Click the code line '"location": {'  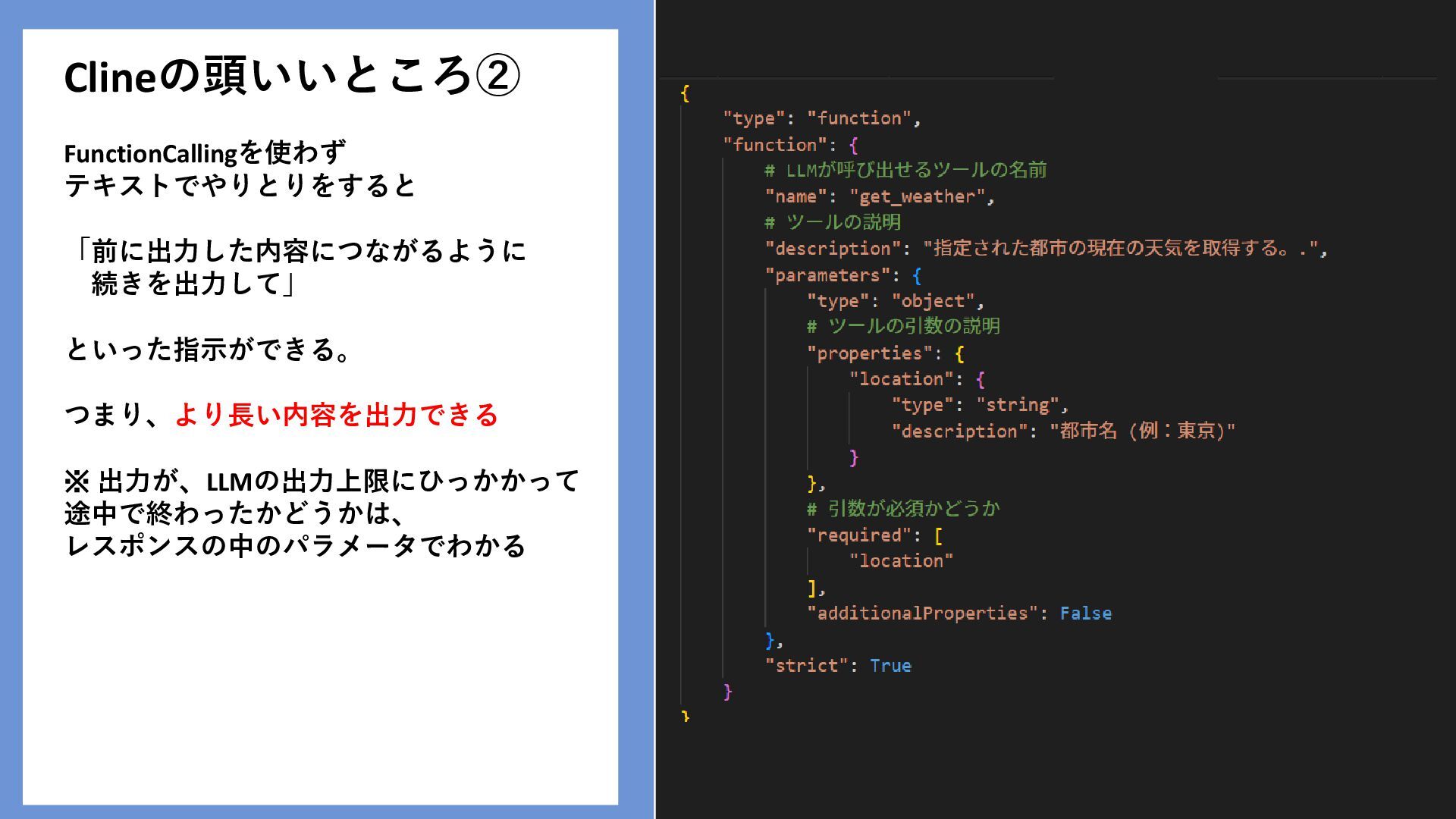point(918,379)
